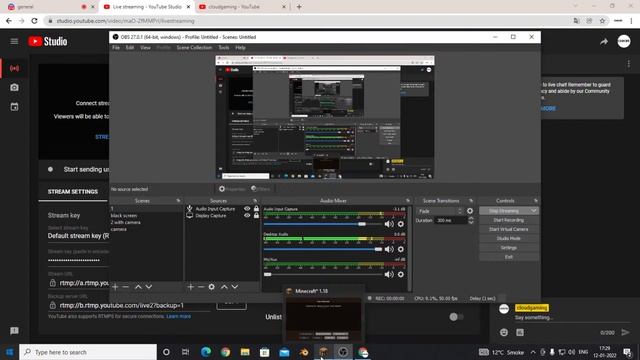Toggle the switch beside Unlisted in YouTube Studio
The height and width of the screenshot is (360, 640).
456,317
